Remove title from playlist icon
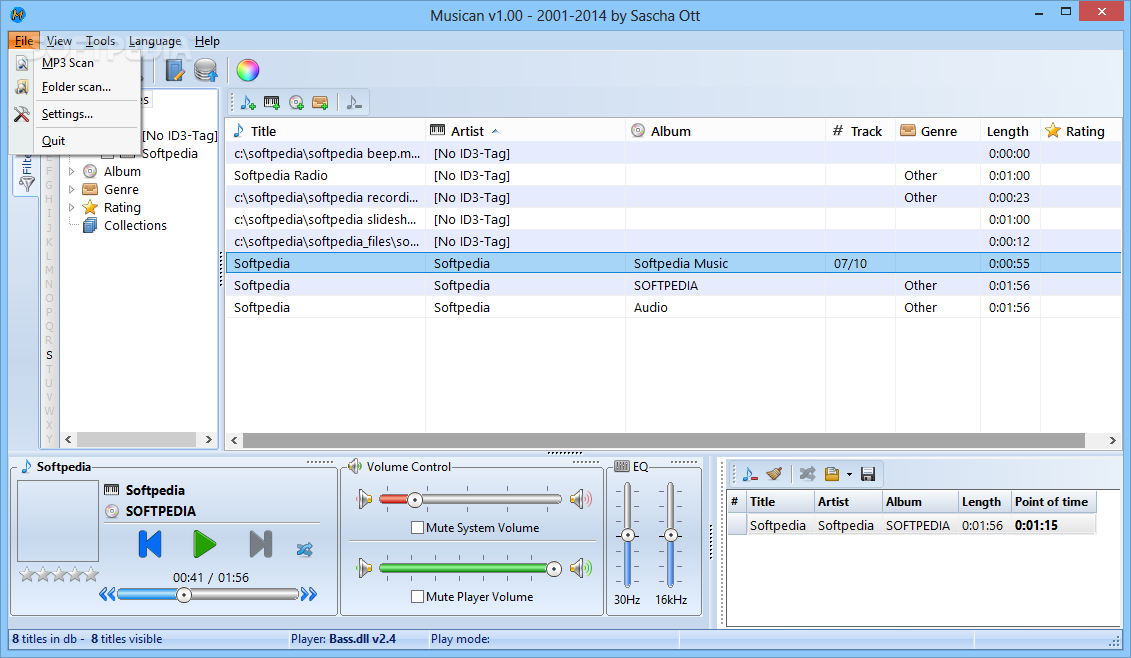 click(749, 474)
